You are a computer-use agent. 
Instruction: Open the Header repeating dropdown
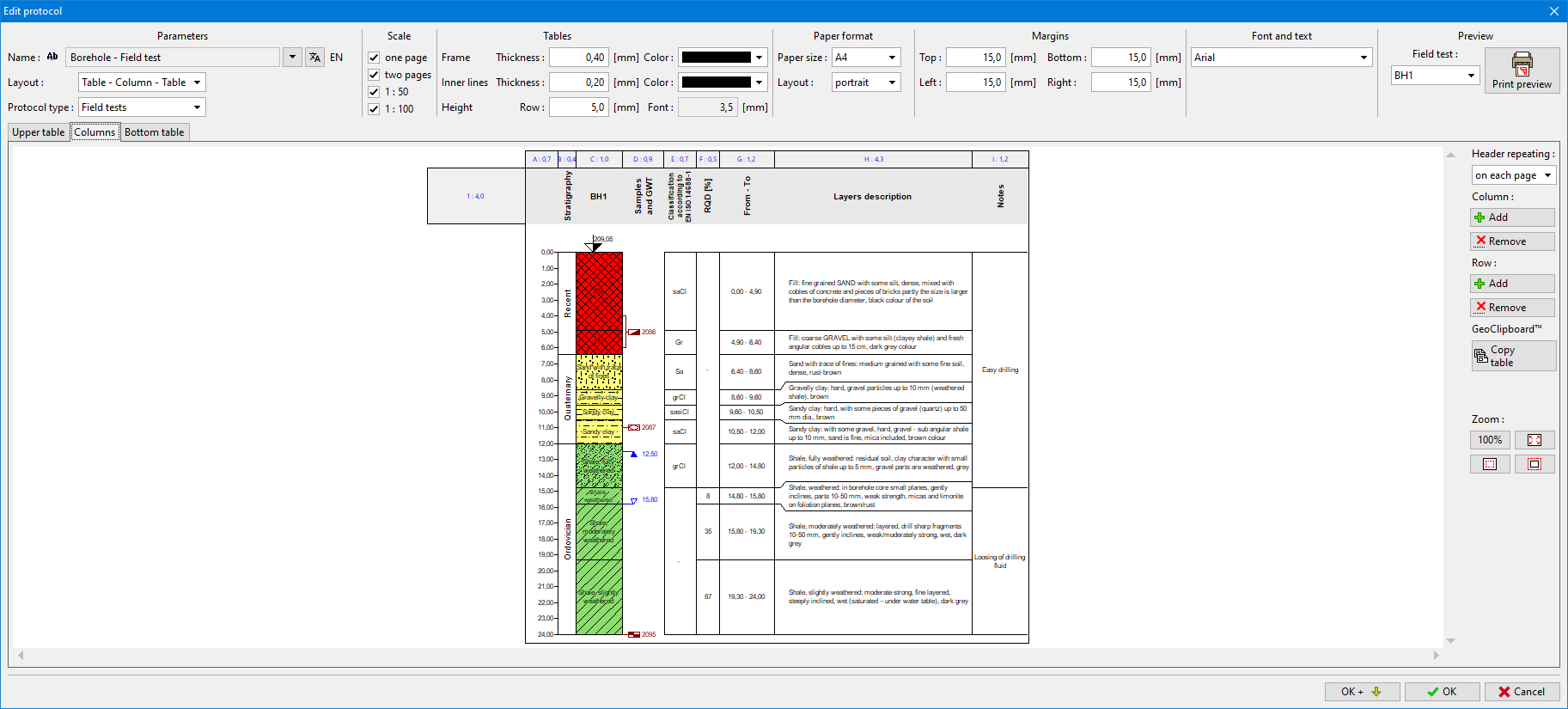(x=1513, y=175)
